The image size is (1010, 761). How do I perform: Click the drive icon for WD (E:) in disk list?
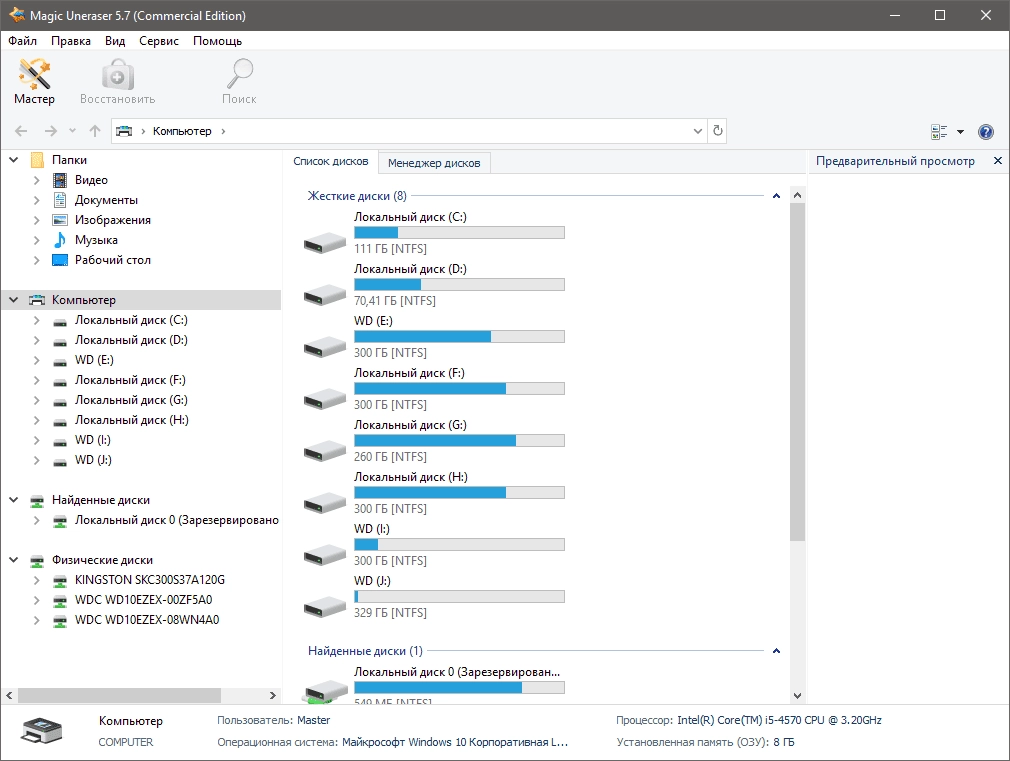[x=325, y=347]
